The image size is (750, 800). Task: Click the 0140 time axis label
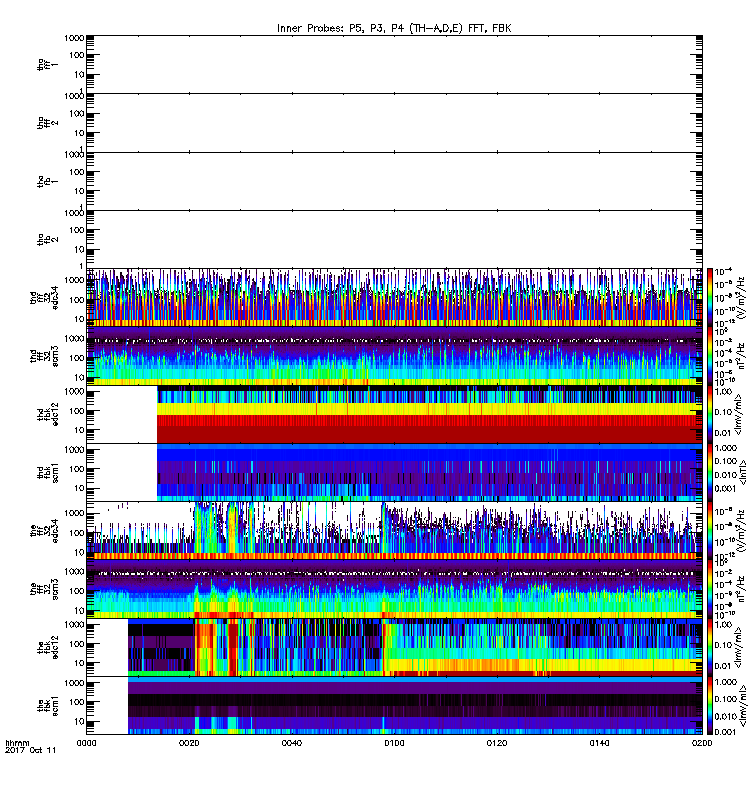599,743
